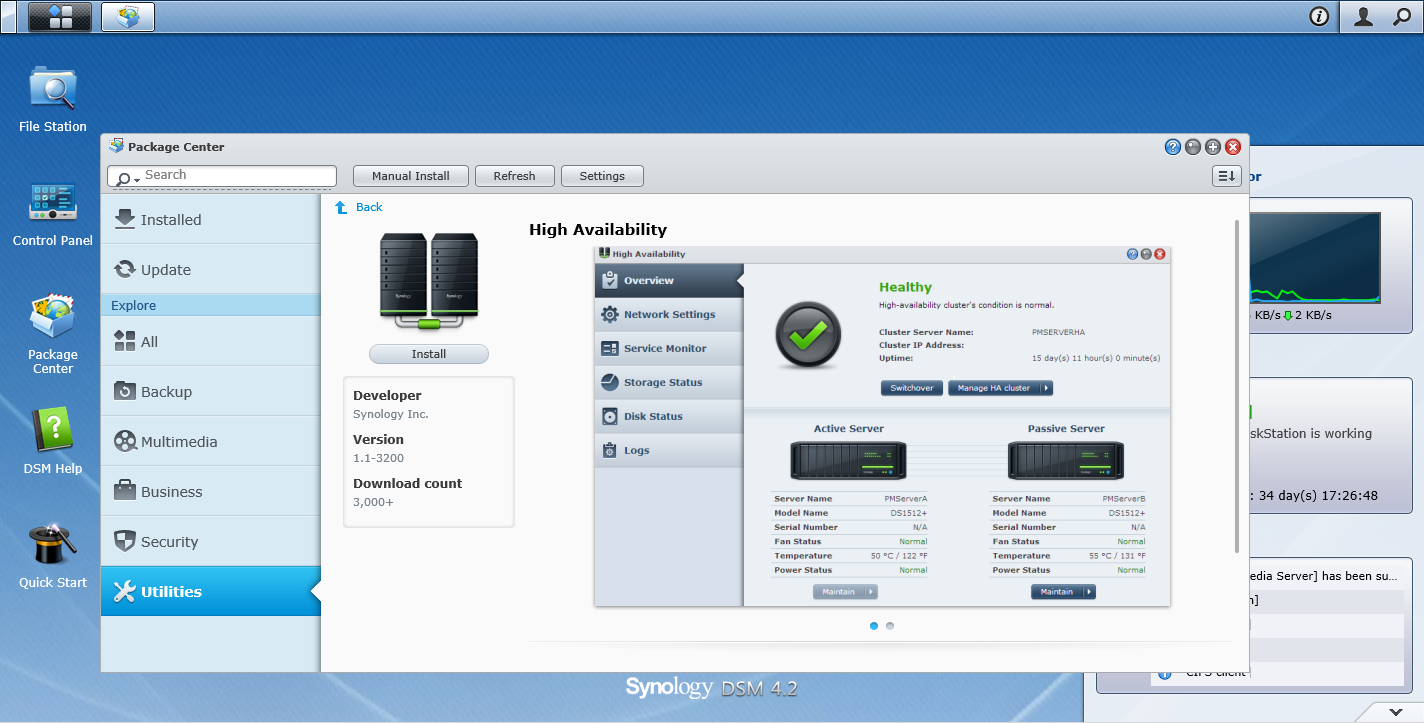Screen dimensions: 1424x723
Task: Open Package Center Settings
Action: (x=602, y=176)
